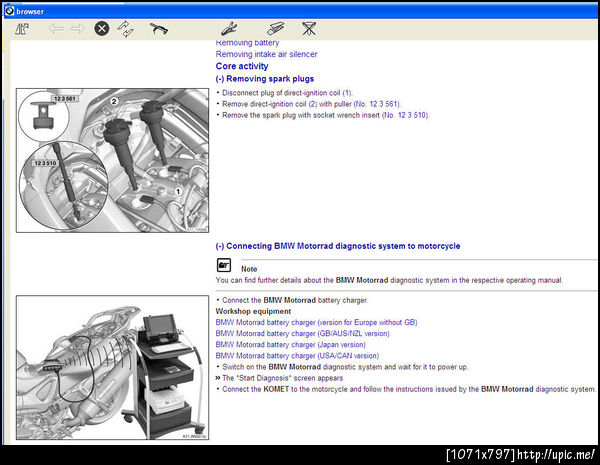The height and width of the screenshot is (465, 600).
Task: Click 'Connect the BMW Motorrad battery charger' step
Action: click(x=295, y=300)
